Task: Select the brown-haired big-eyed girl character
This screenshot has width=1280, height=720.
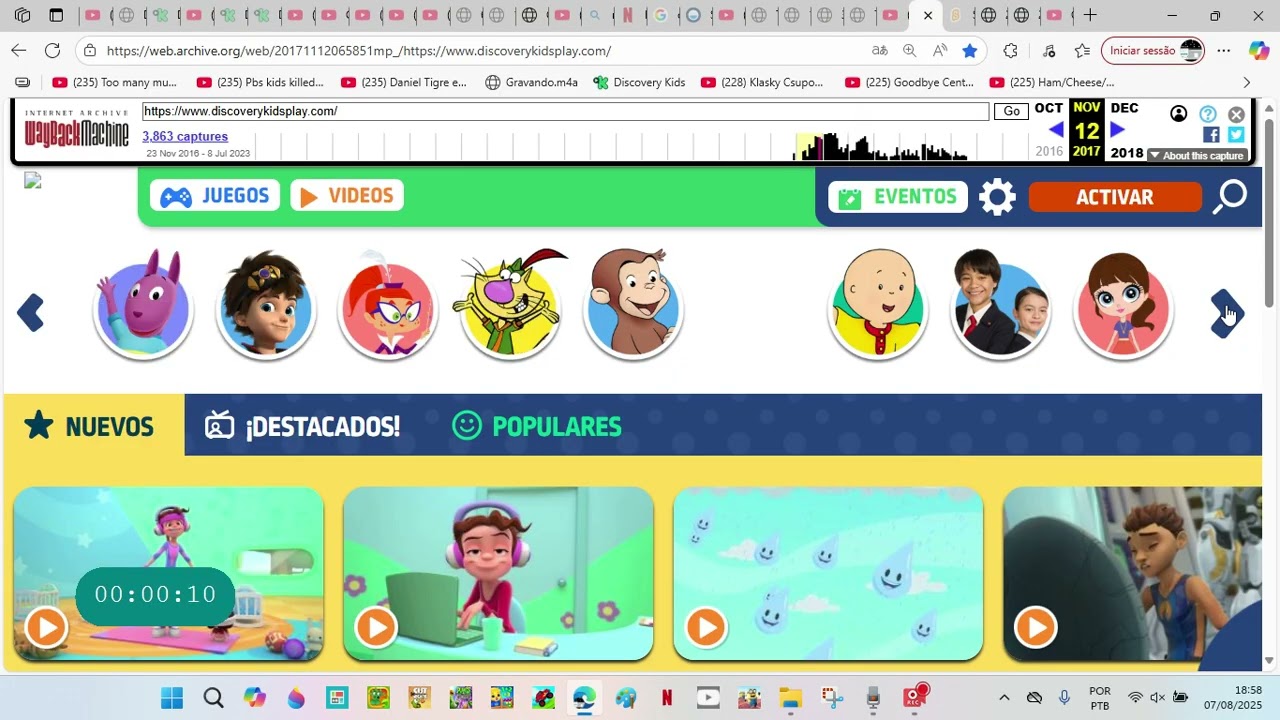Action: pyautogui.click(x=1123, y=305)
